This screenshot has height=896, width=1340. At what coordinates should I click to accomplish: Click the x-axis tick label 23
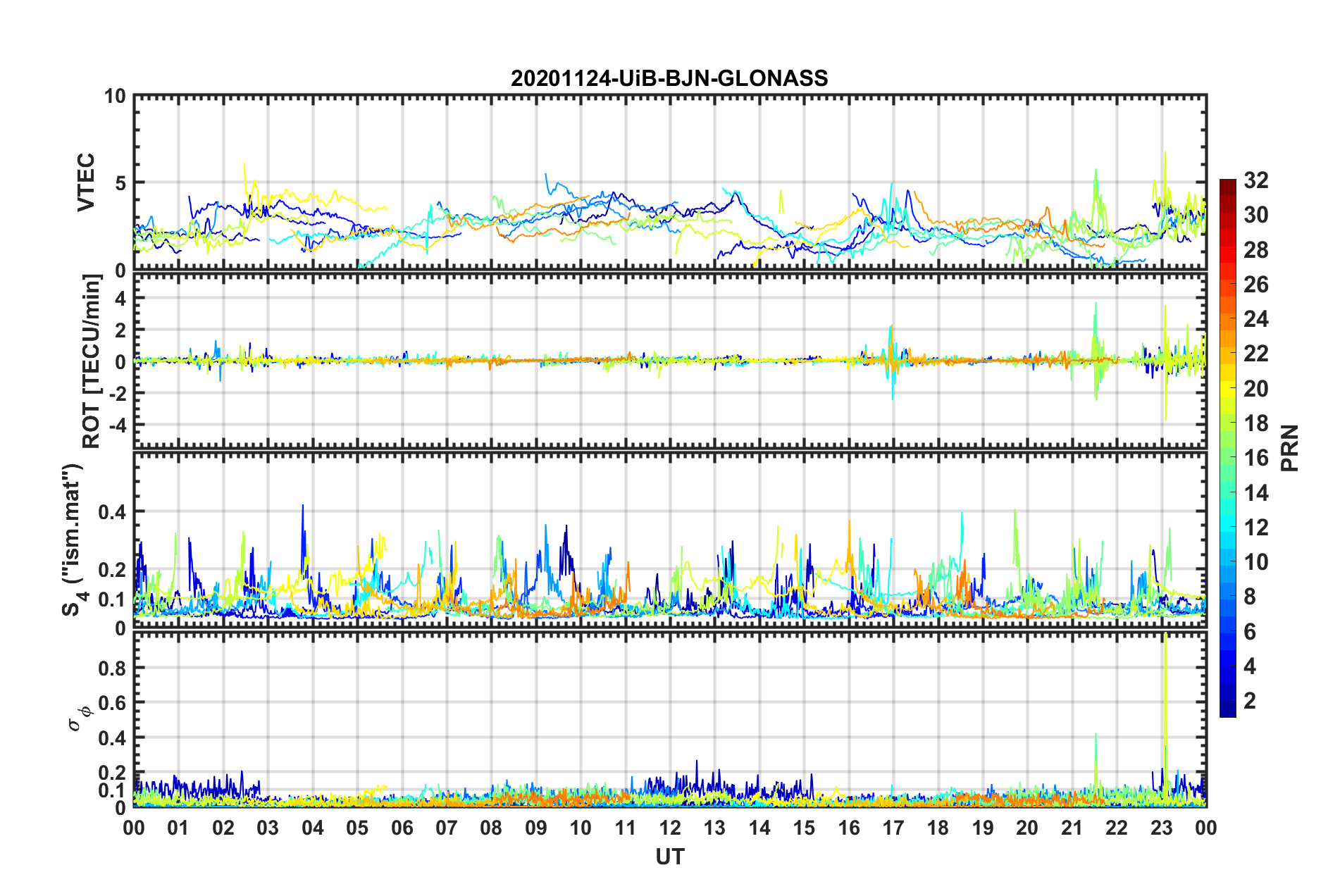click(x=1161, y=828)
